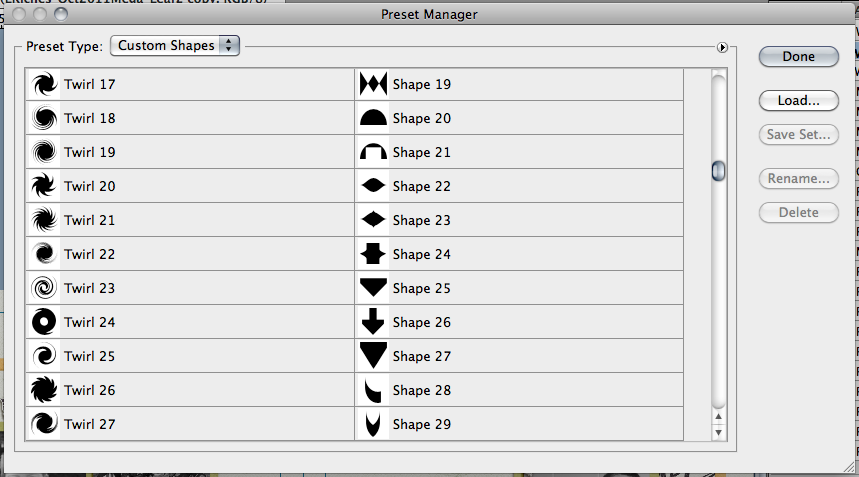The image size is (859, 477).
Task: Click the Done button
Action: tap(798, 56)
